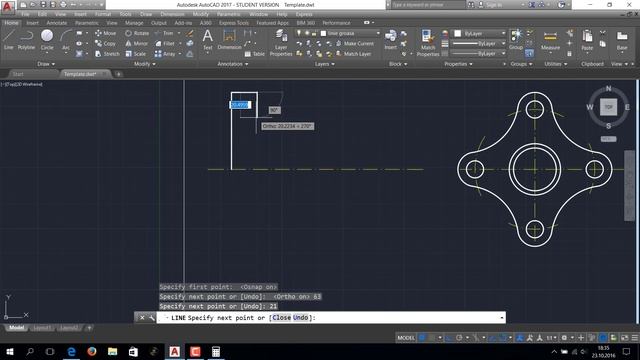Toggle the grid display in status bar
640x360 pixels.
422,338
